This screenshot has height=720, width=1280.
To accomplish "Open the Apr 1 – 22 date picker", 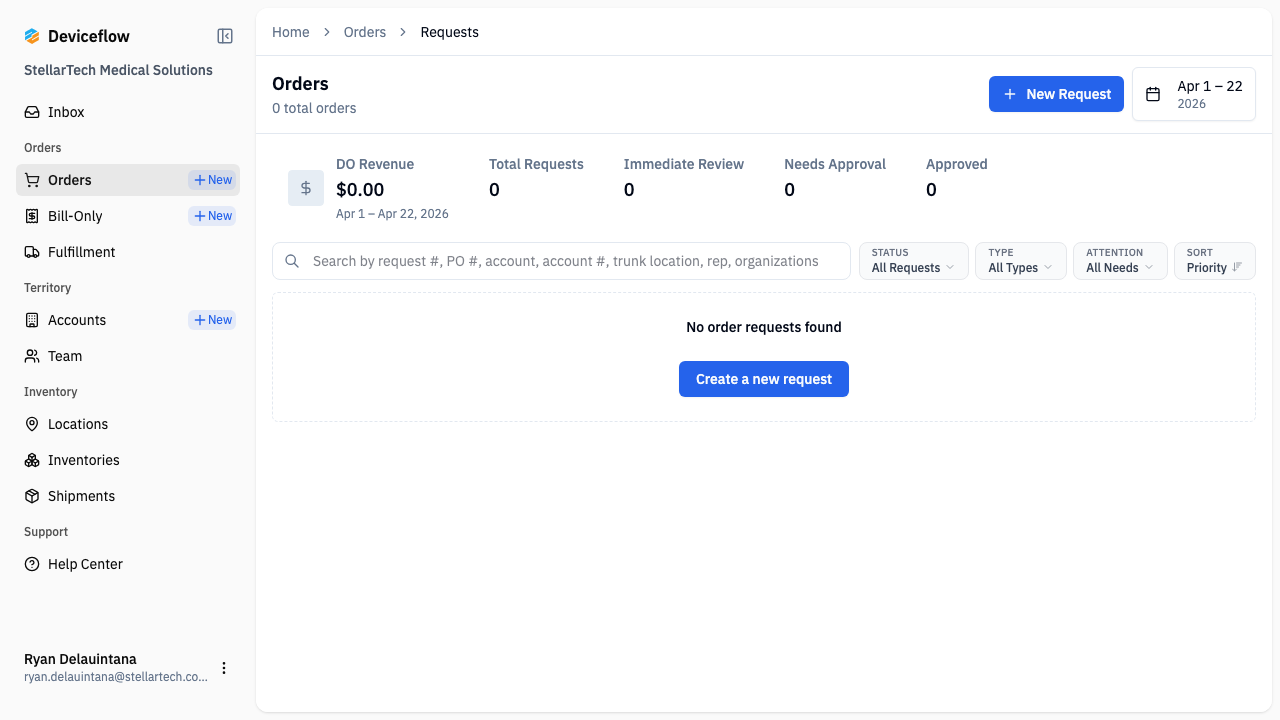I will pyautogui.click(x=1194, y=94).
